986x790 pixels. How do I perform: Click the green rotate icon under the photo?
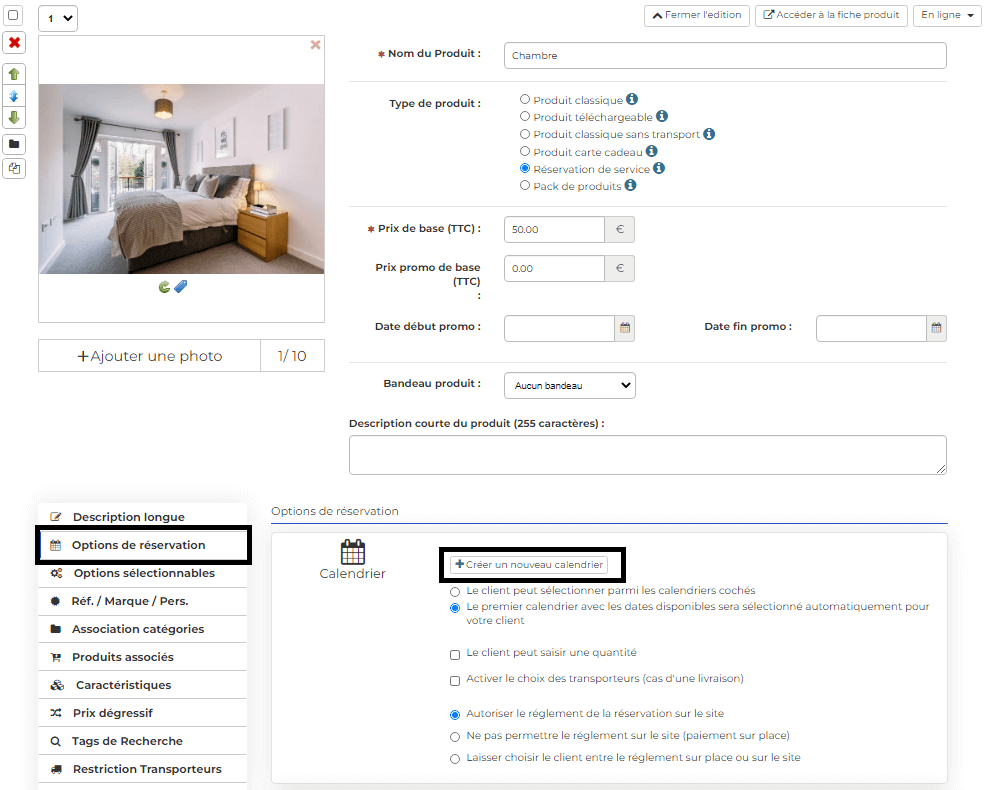click(x=164, y=287)
